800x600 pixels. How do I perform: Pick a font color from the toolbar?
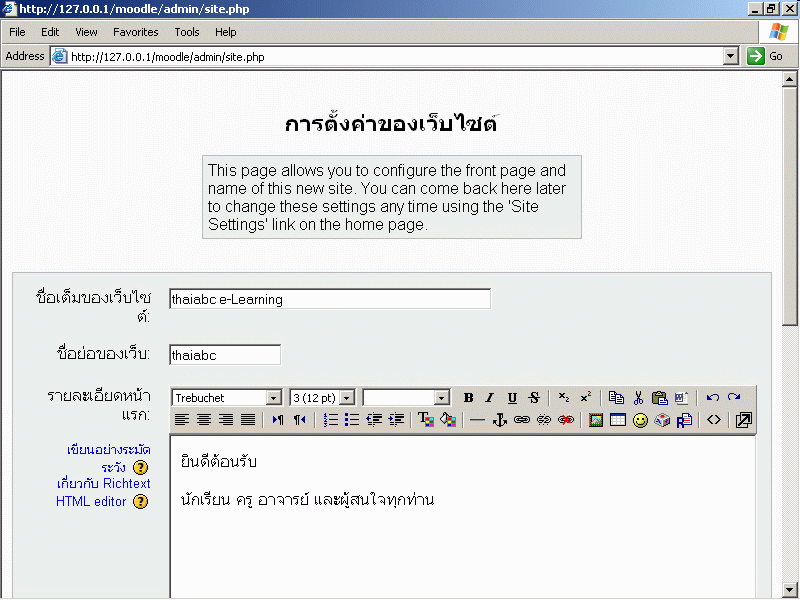(x=424, y=420)
